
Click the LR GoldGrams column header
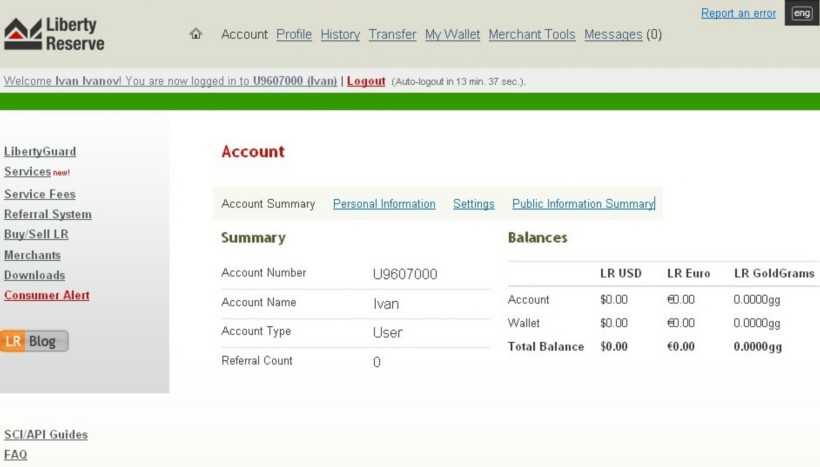pos(774,274)
